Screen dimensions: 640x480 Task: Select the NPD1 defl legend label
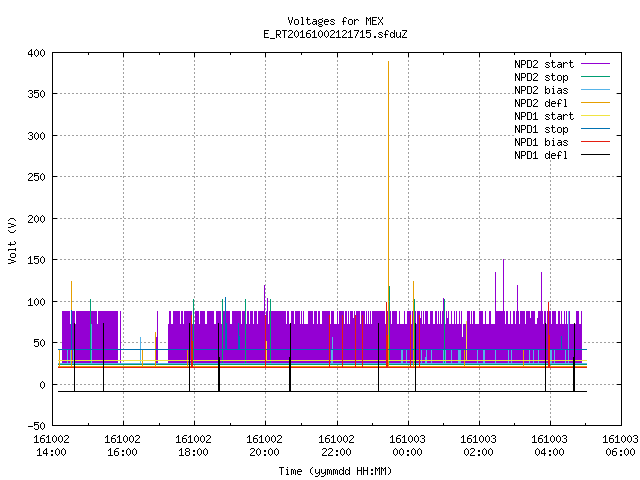[x=541, y=155]
